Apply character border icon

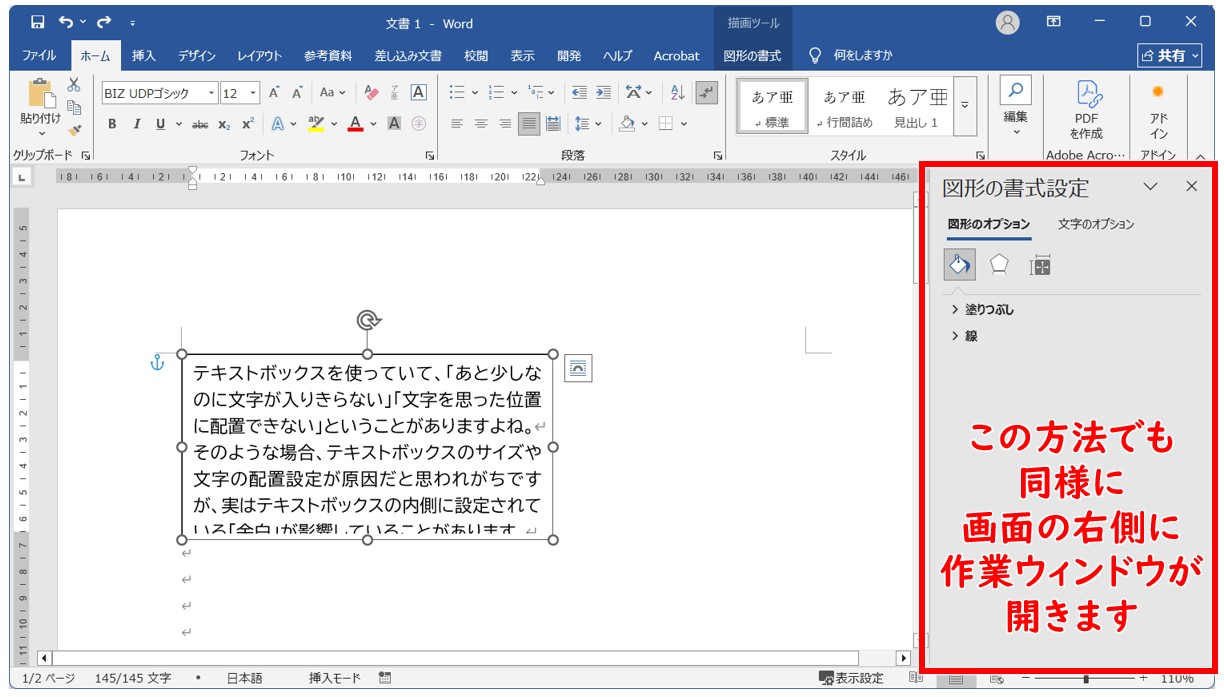click(418, 93)
